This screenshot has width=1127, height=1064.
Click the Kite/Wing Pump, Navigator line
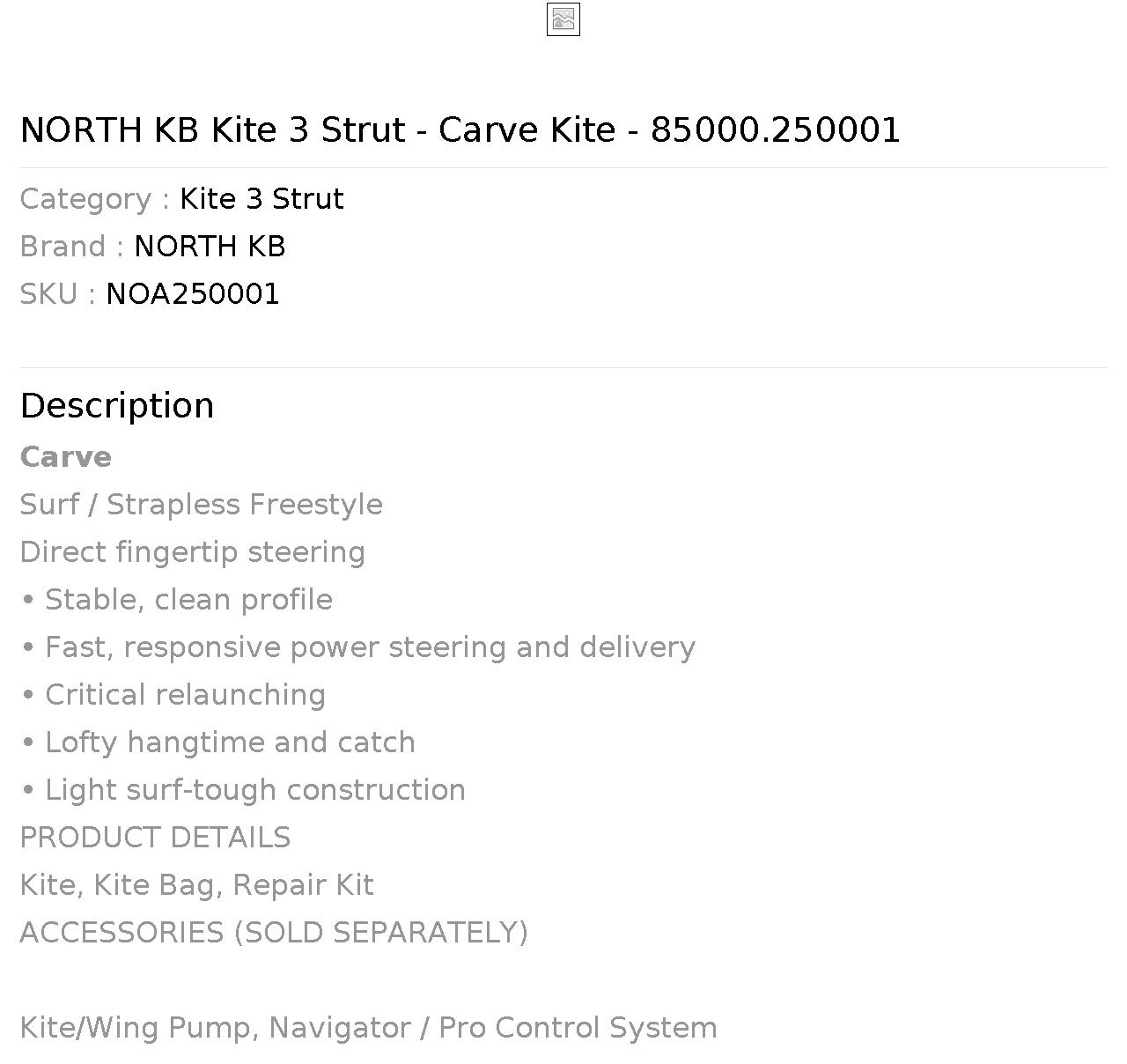[369, 1028]
